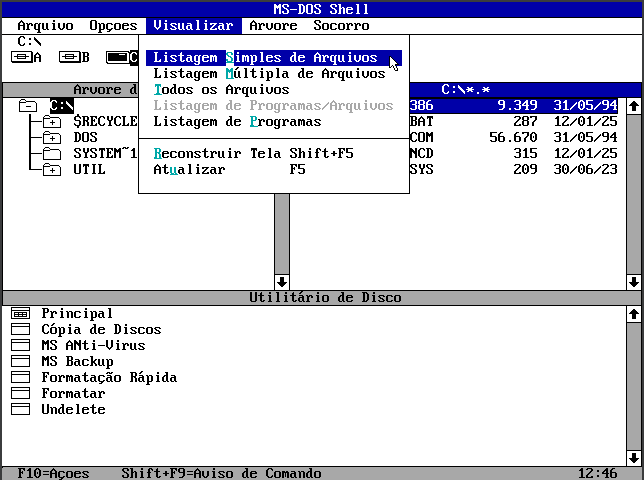Click the Undelete program icon

click(20, 410)
